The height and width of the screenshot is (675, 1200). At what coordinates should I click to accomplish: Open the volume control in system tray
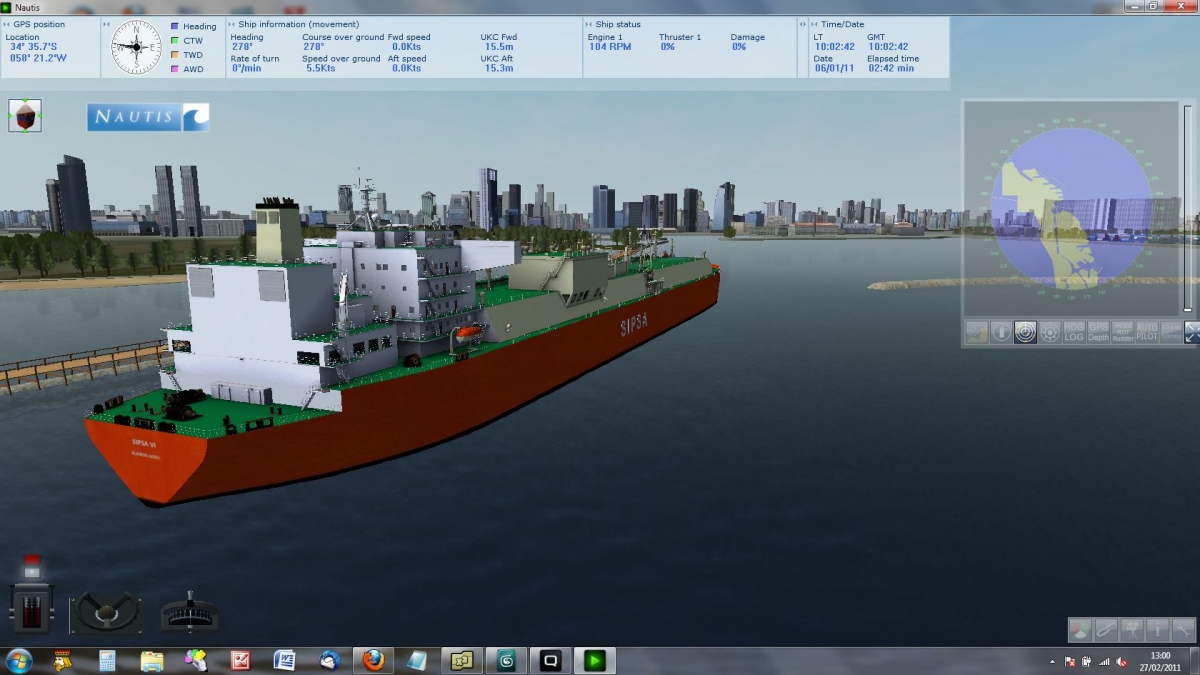(1120, 662)
